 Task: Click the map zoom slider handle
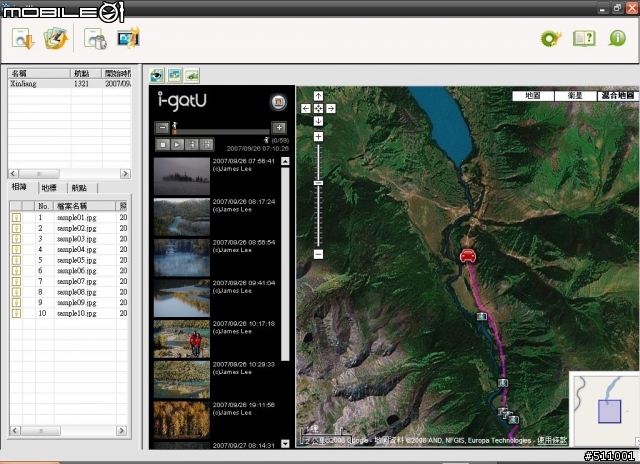coord(318,183)
